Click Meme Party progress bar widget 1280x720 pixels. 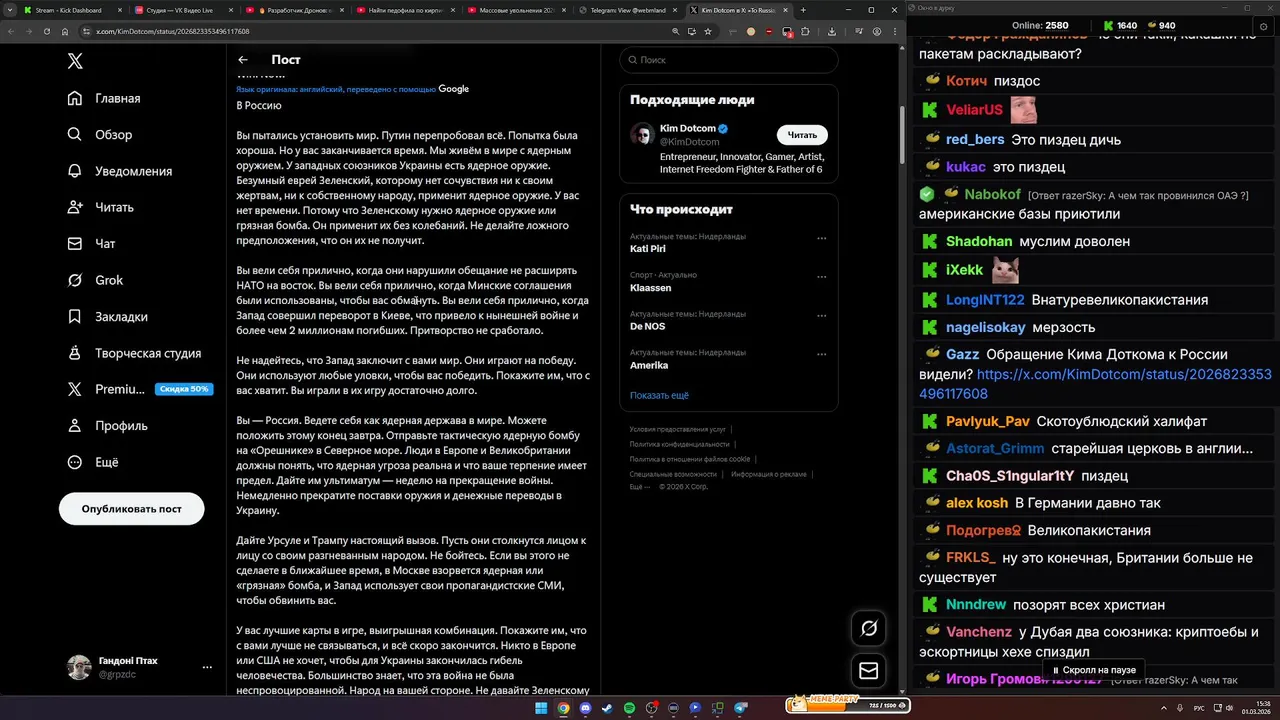click(x=847, y=706)
